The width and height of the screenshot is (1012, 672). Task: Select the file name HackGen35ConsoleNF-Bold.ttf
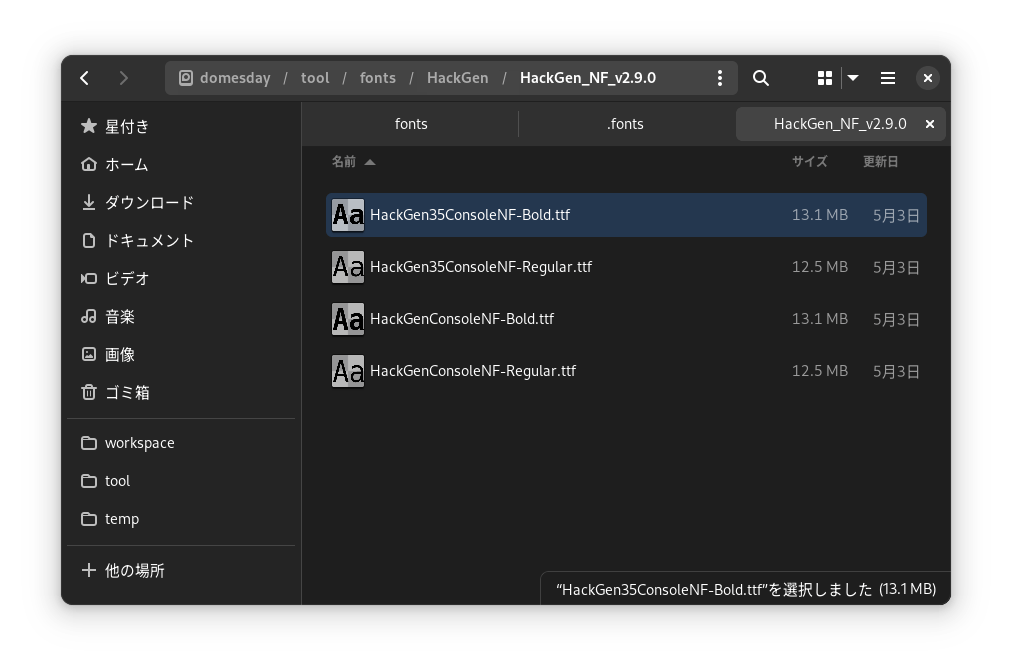470,215
